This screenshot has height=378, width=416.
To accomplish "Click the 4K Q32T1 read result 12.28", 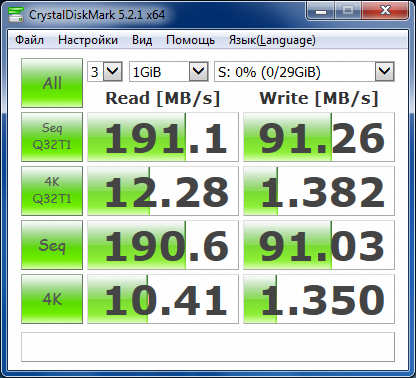I will point(163,191).
